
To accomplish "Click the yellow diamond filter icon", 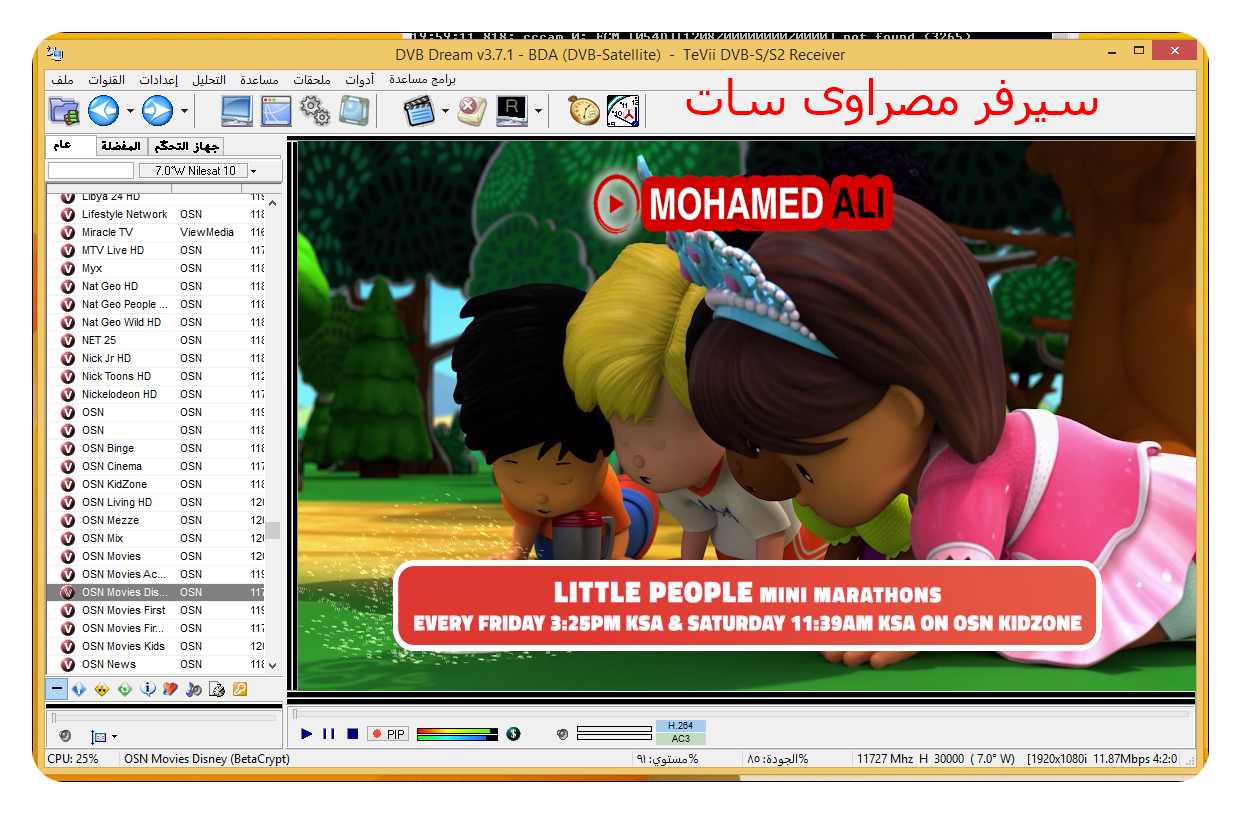I will pyautogui.click(x=102, y=689).
